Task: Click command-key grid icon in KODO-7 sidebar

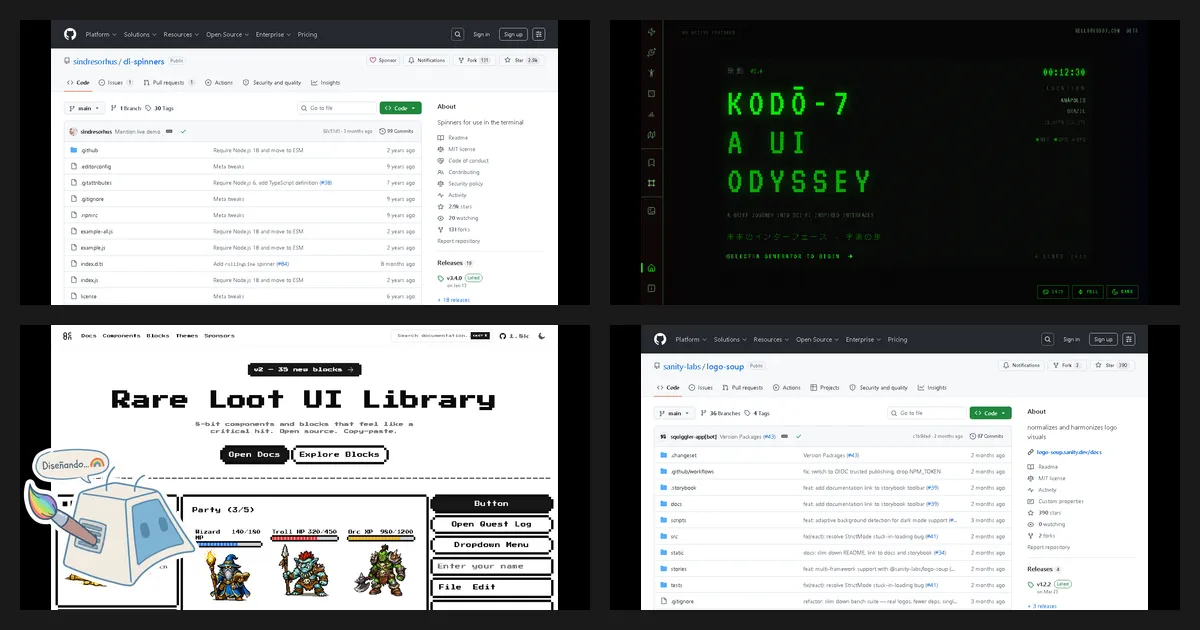Action: coord(651,183)
